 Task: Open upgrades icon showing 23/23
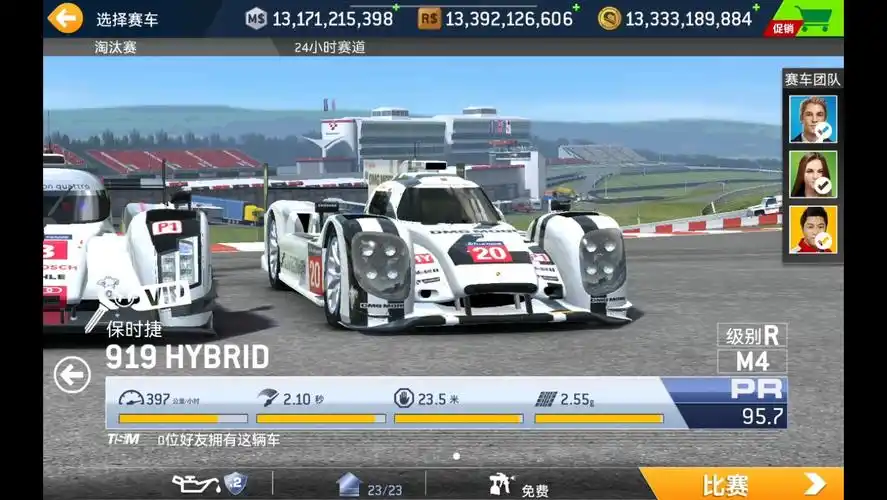pos(349,485)
